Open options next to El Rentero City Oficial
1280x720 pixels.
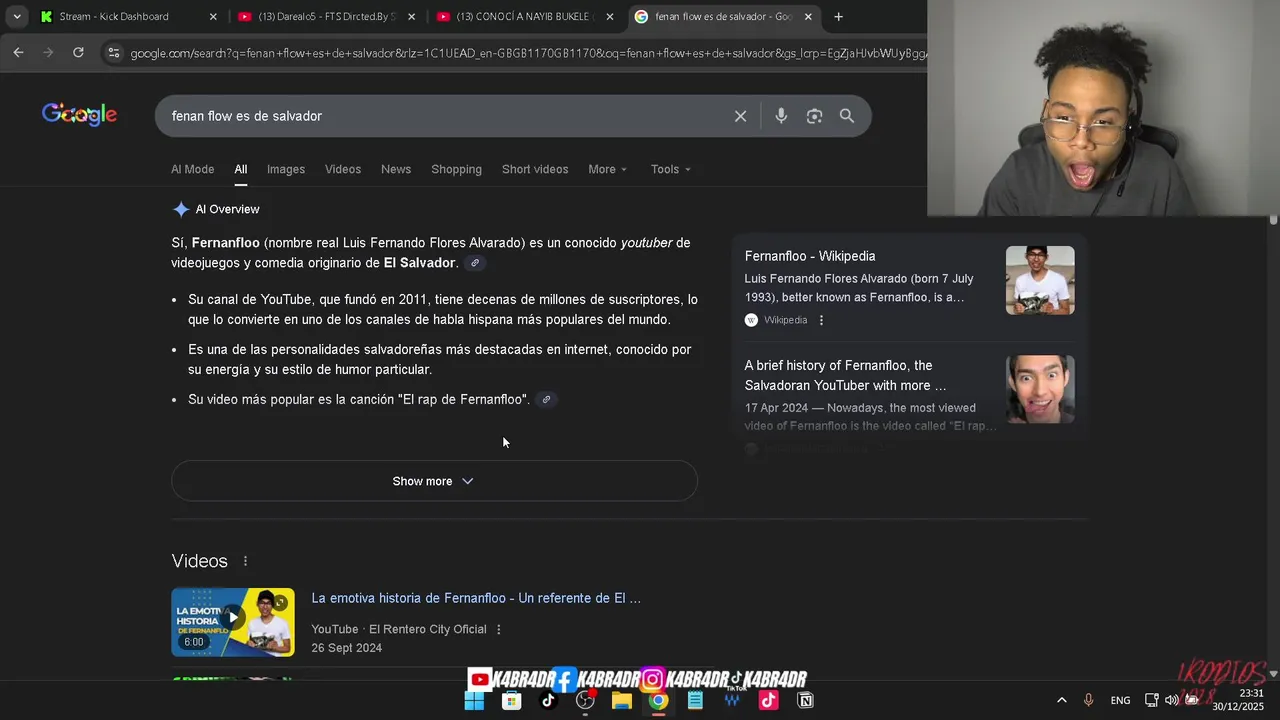tap(498, 629)
